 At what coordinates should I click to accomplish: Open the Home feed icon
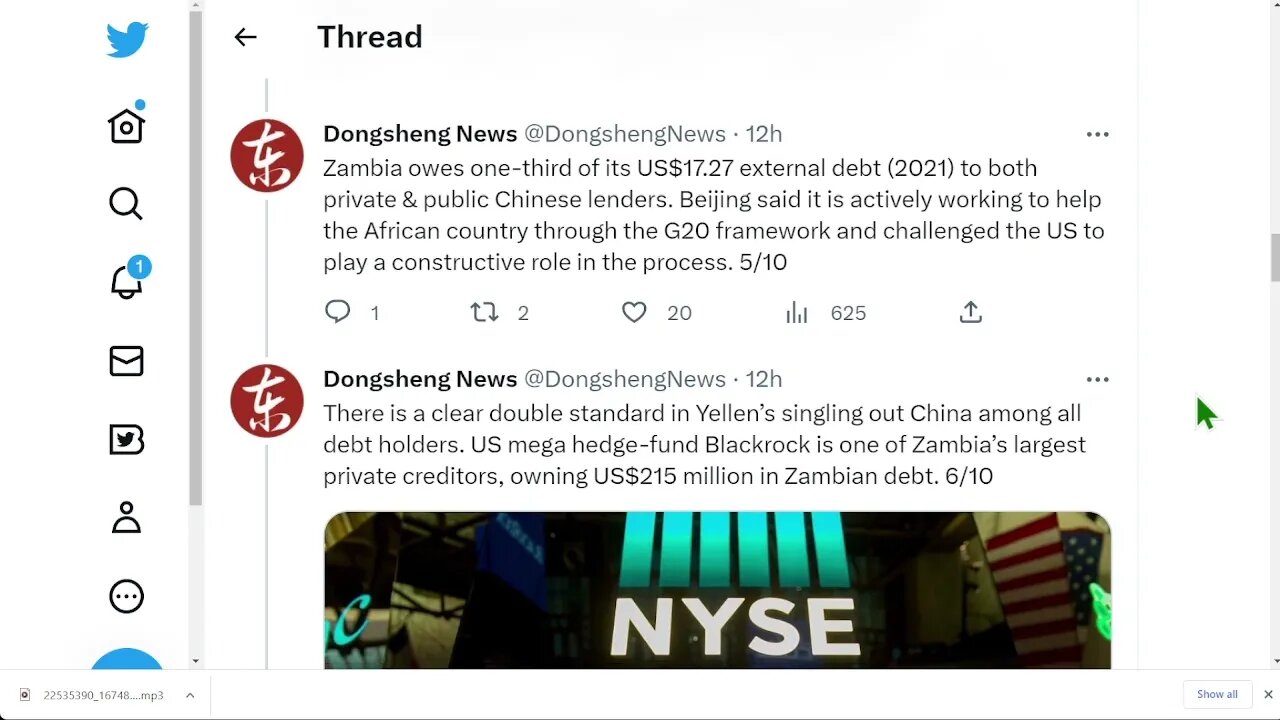(127, 126)
